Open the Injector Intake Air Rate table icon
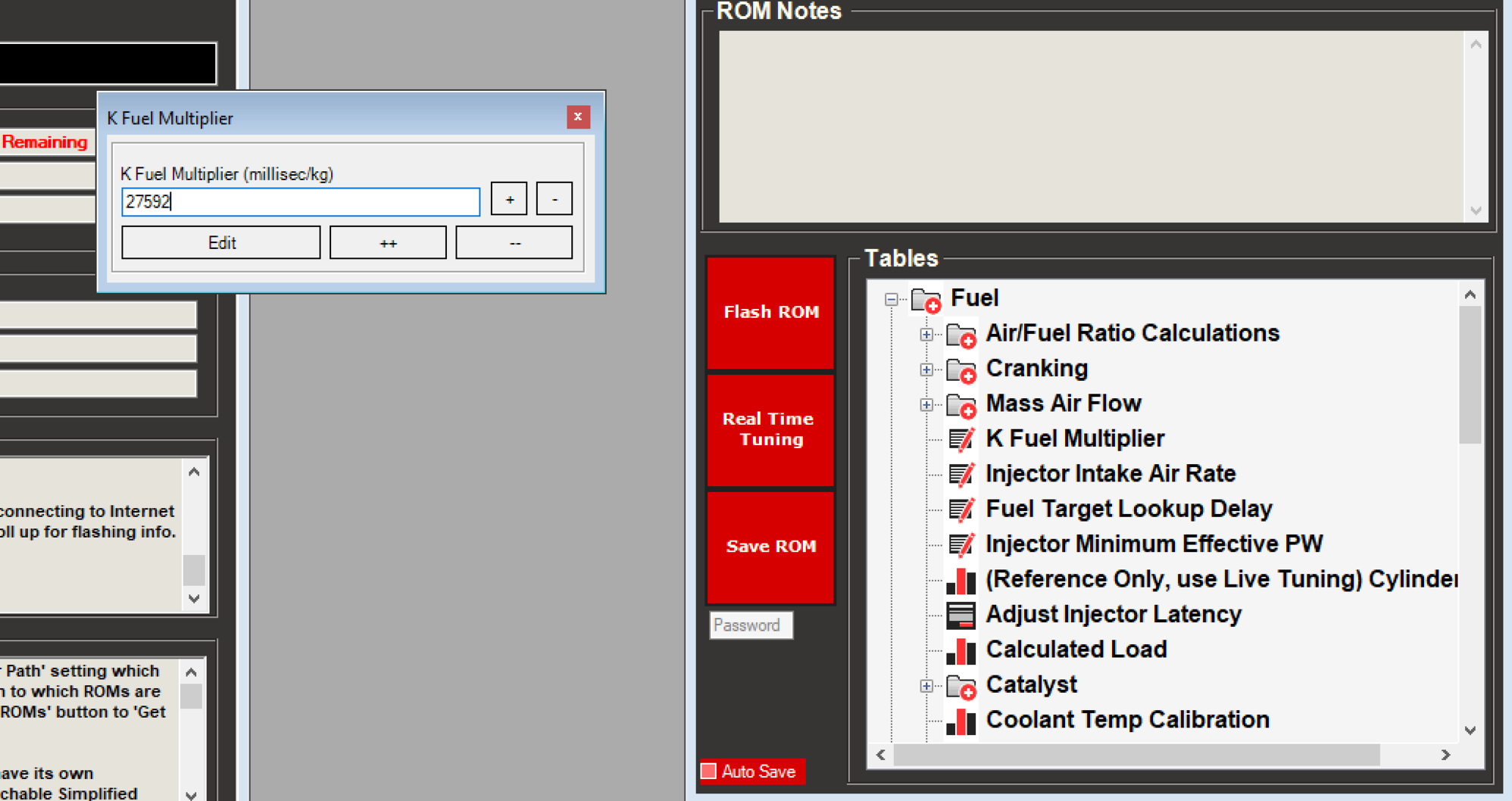The height and width of the screenshot is (801, 1512). (961, 473)
